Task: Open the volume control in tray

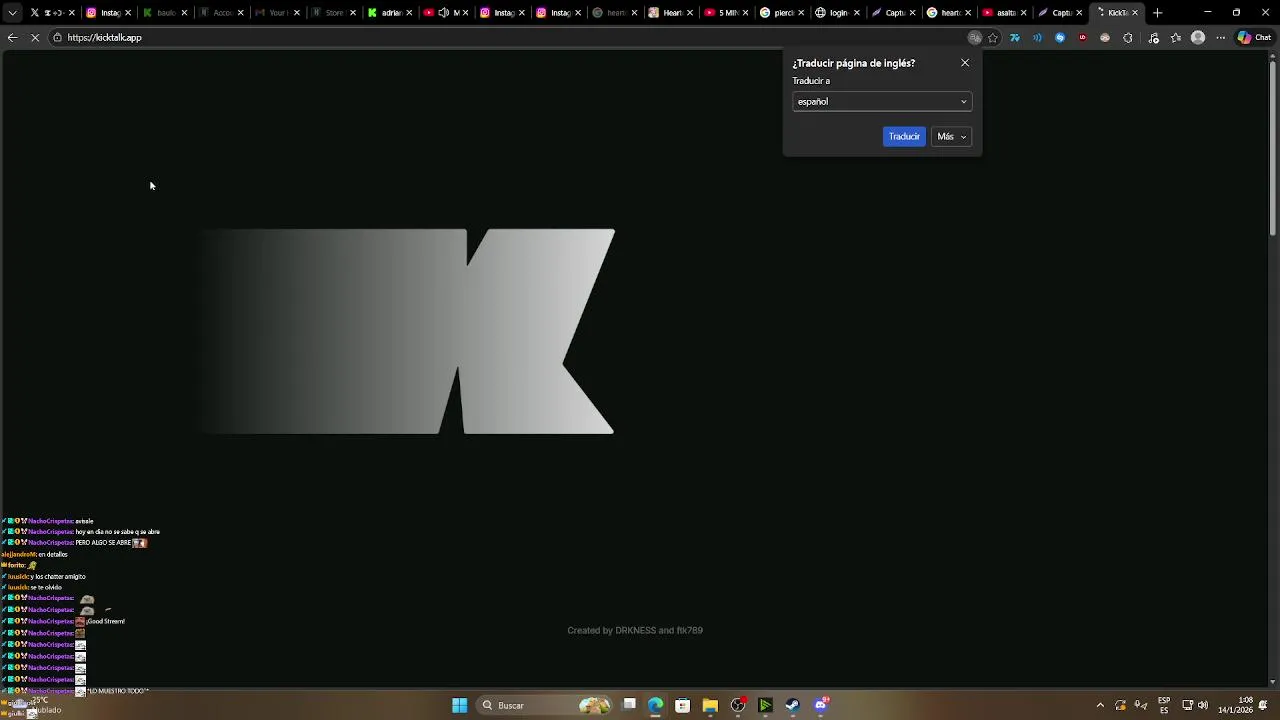Action: (1203, 705)
